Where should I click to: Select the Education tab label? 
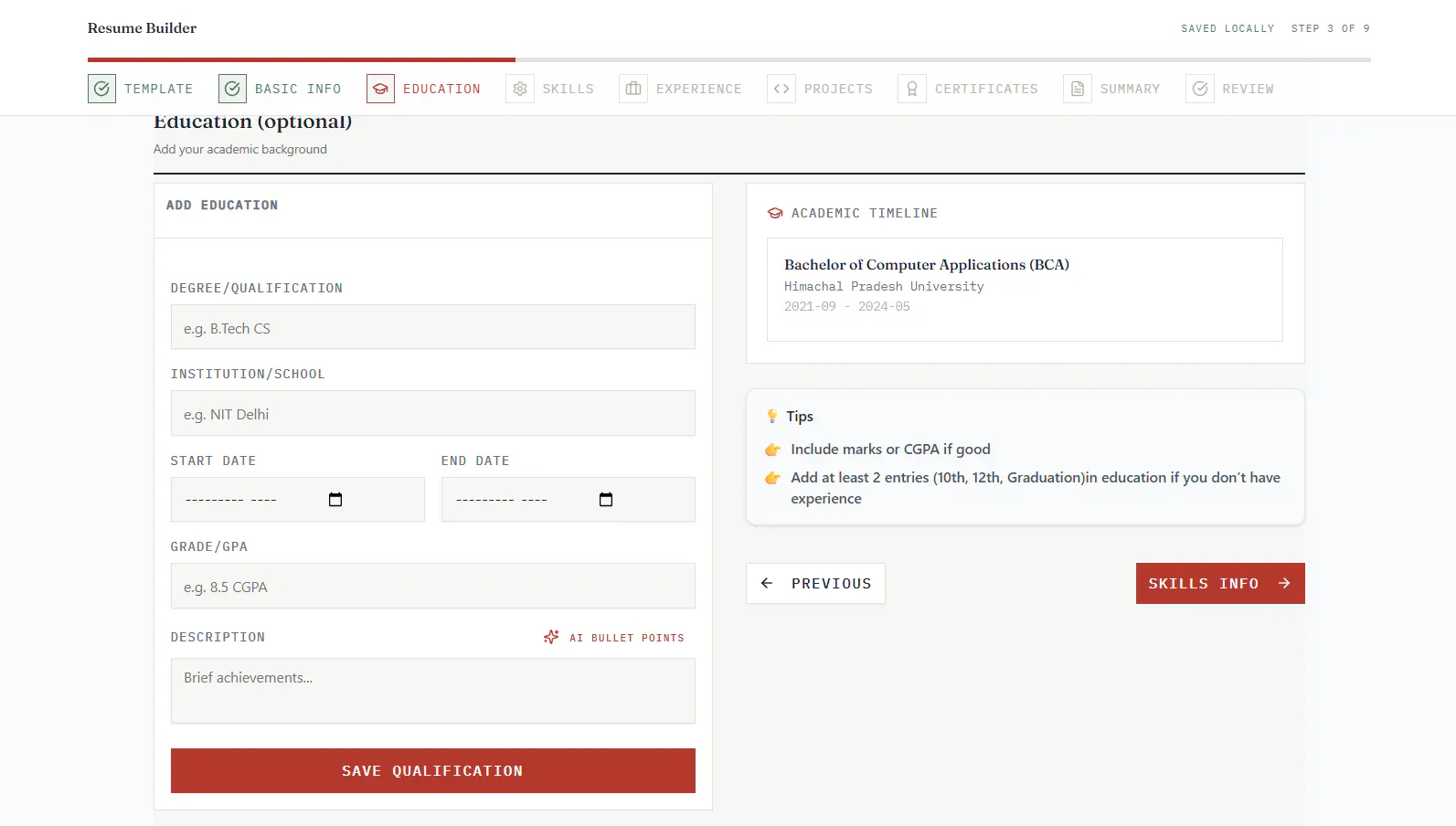[x=441, y=89]
